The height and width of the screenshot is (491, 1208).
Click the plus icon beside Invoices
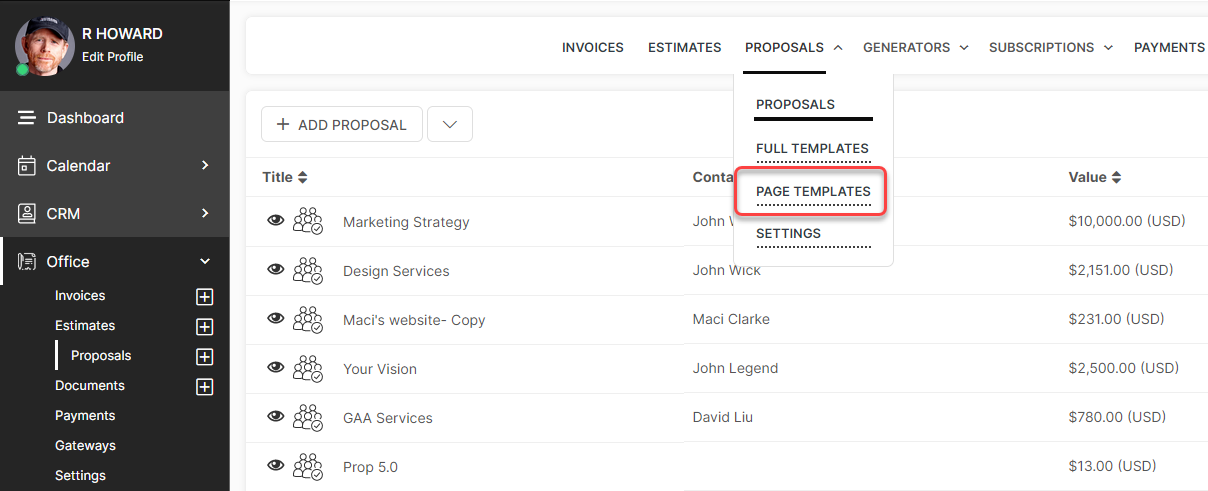205,297
